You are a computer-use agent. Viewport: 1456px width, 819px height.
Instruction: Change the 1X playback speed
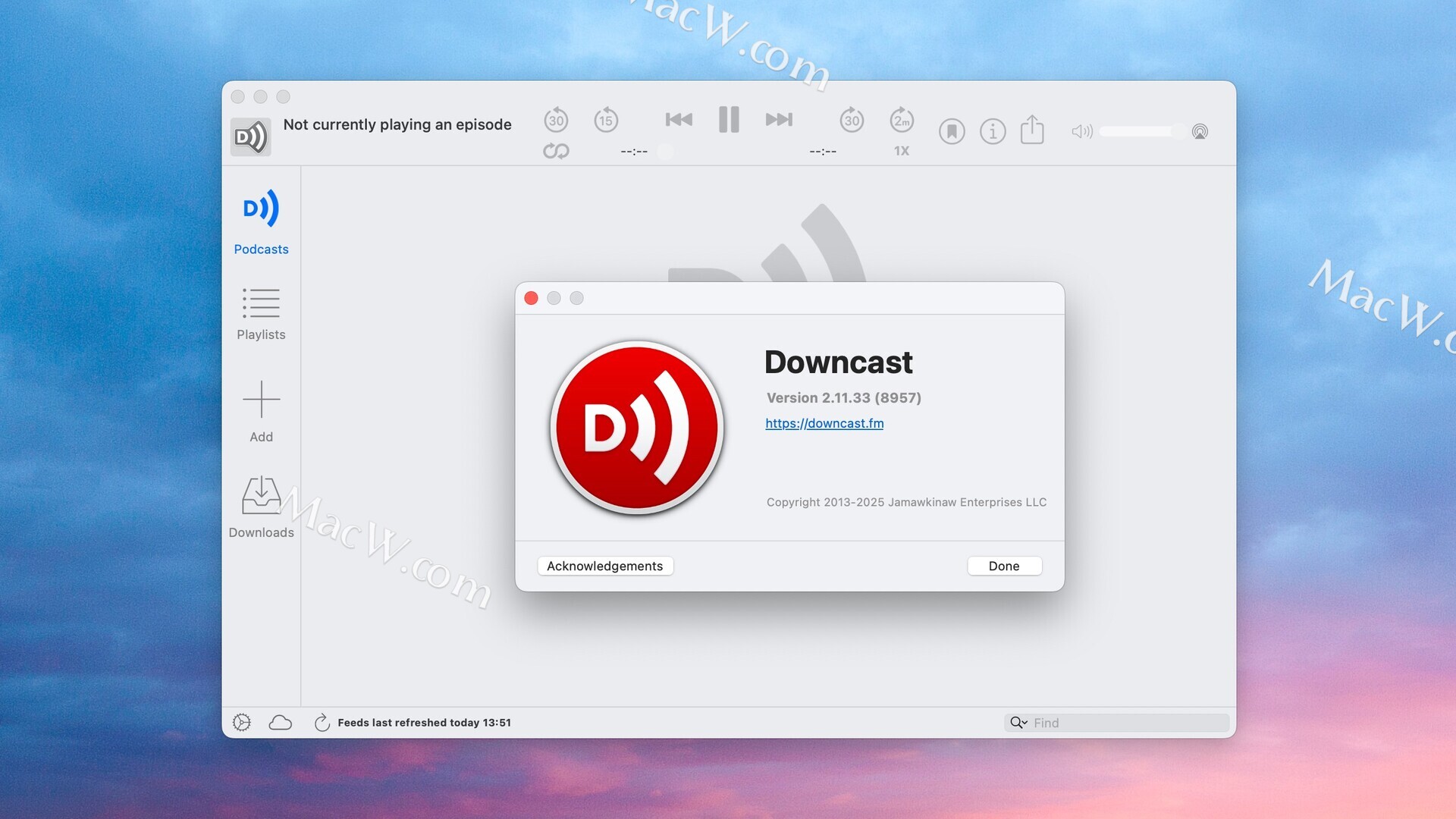[902, 151]
